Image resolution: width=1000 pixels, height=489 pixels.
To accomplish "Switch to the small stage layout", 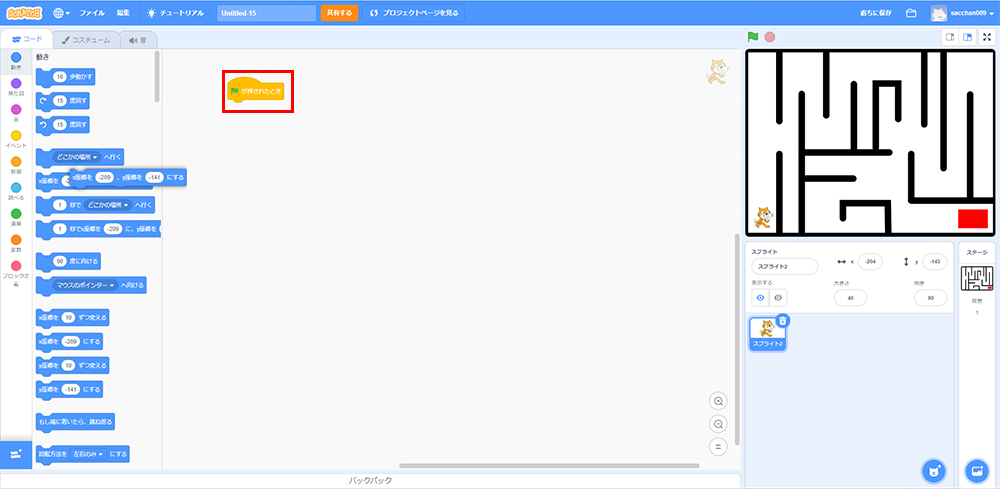I will (x=950, y=37).
